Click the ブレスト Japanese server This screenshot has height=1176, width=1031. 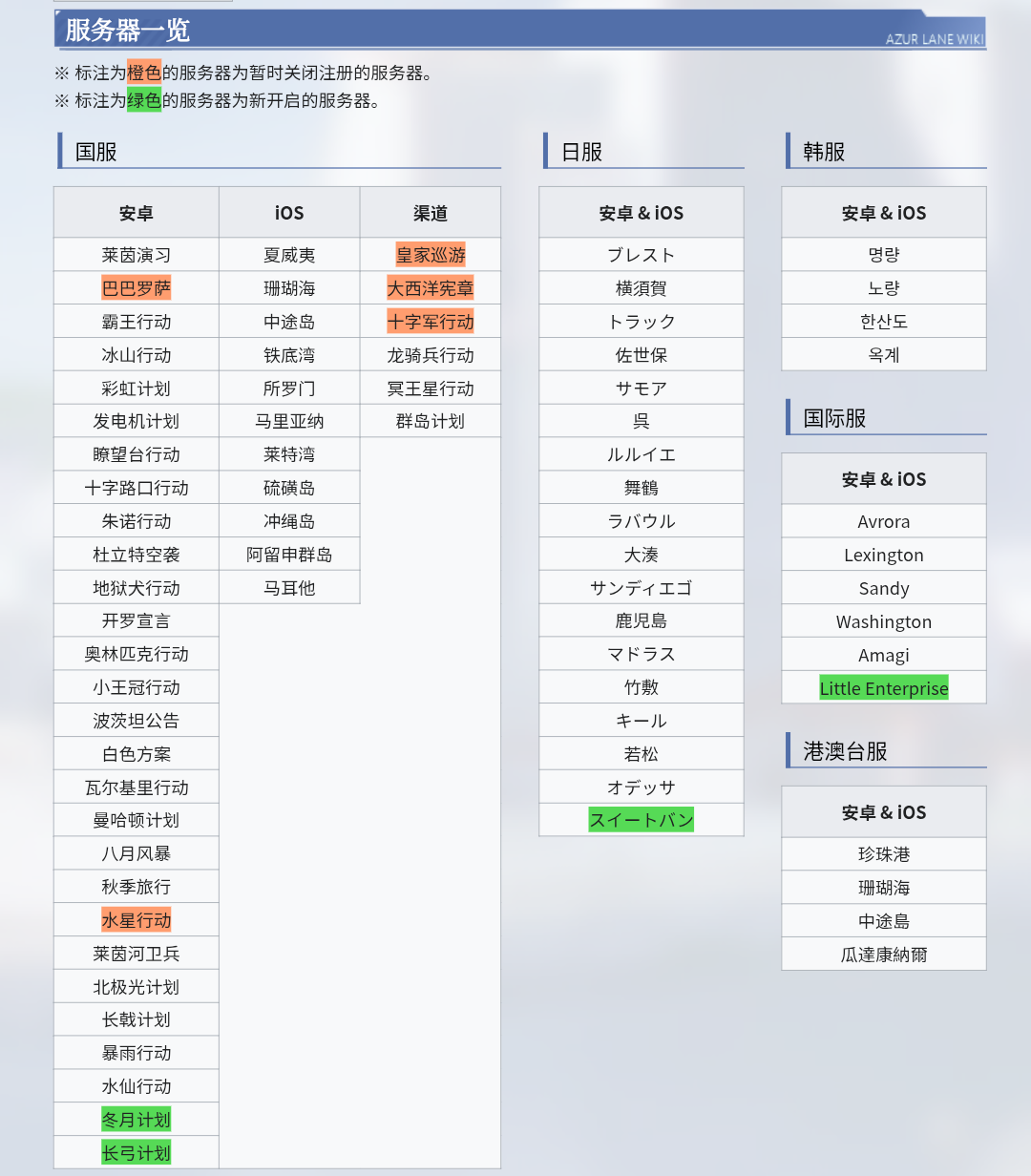pos(642,255)
